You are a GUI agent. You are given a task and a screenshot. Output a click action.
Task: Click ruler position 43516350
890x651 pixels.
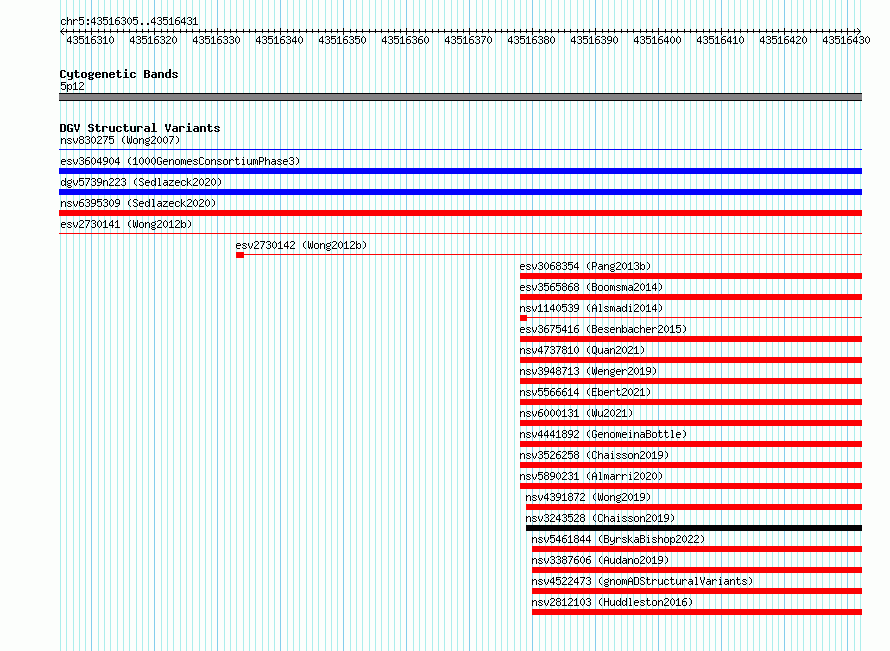(x=342, y=40)
